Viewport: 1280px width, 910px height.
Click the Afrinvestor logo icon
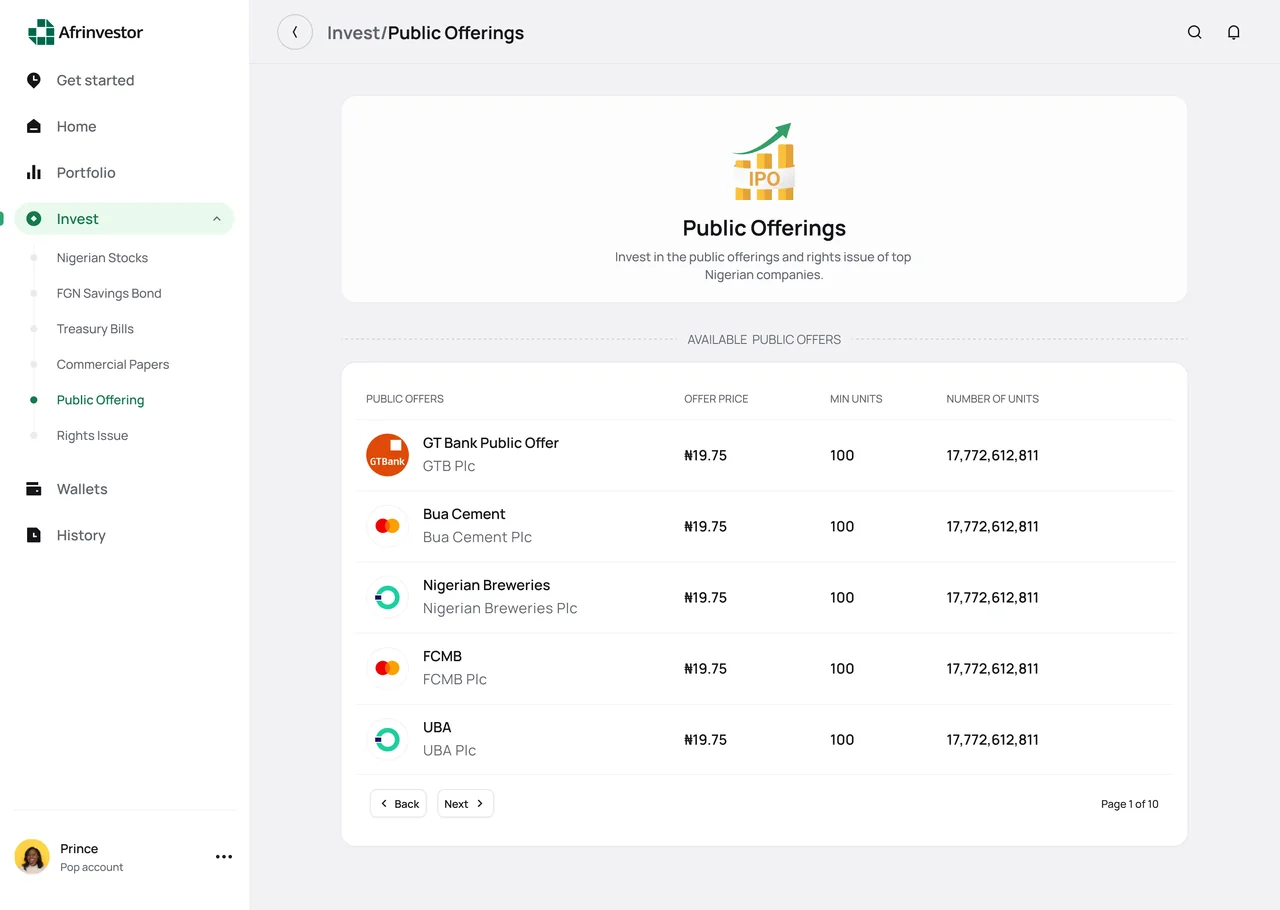click(41, 32)
